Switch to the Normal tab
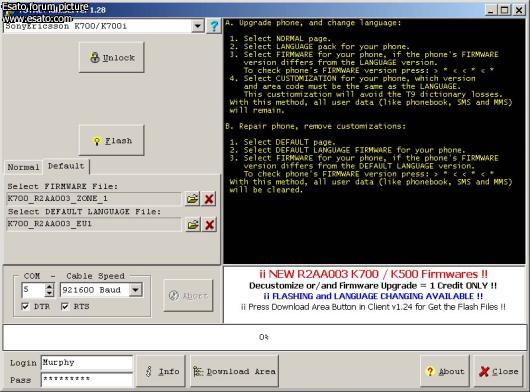The width and height of the screenshot is (530, 392). (x=23, y=167)
